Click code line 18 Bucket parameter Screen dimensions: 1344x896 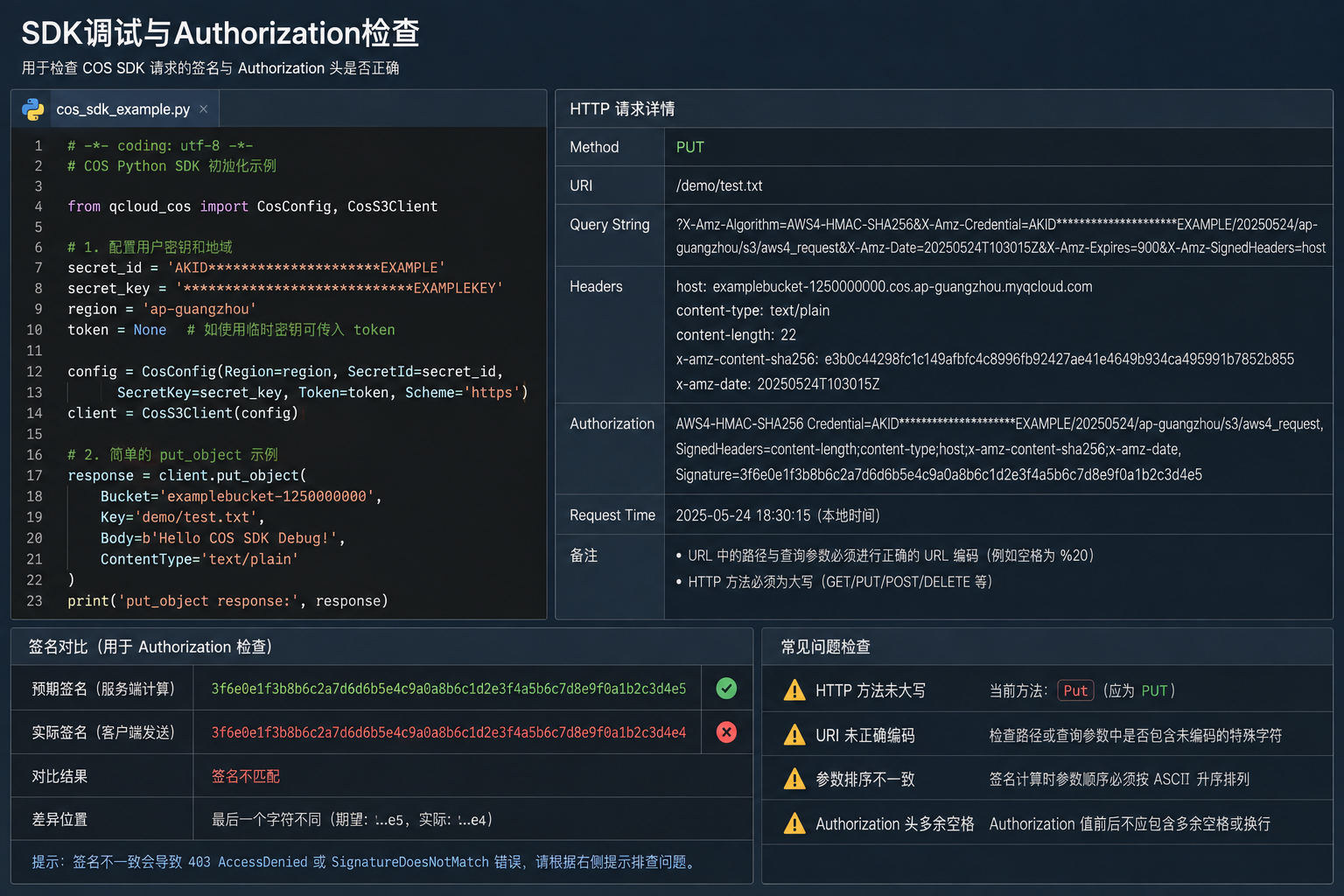point(241,496)
